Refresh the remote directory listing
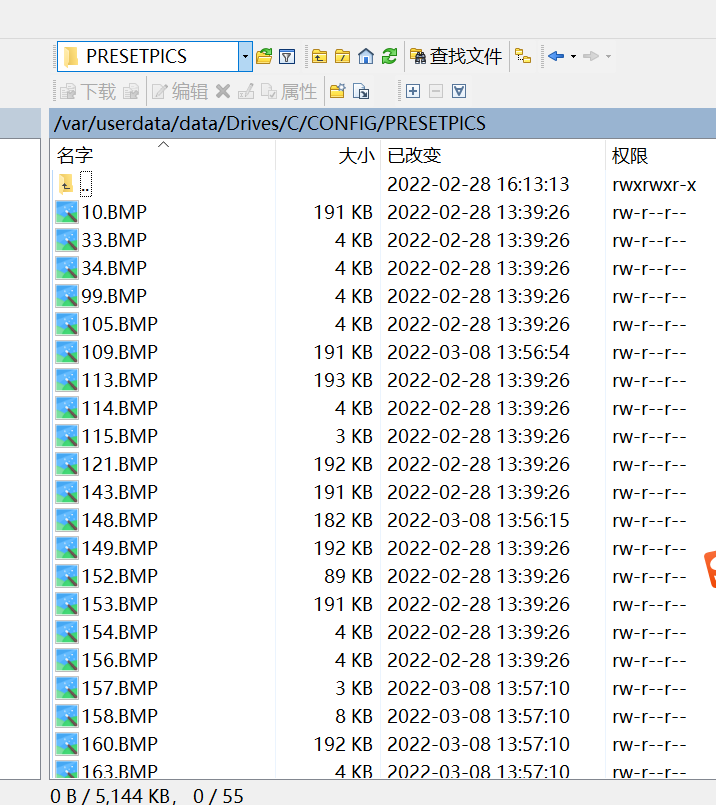Screen dimensions: 716x805 click(x=389, y=57)
